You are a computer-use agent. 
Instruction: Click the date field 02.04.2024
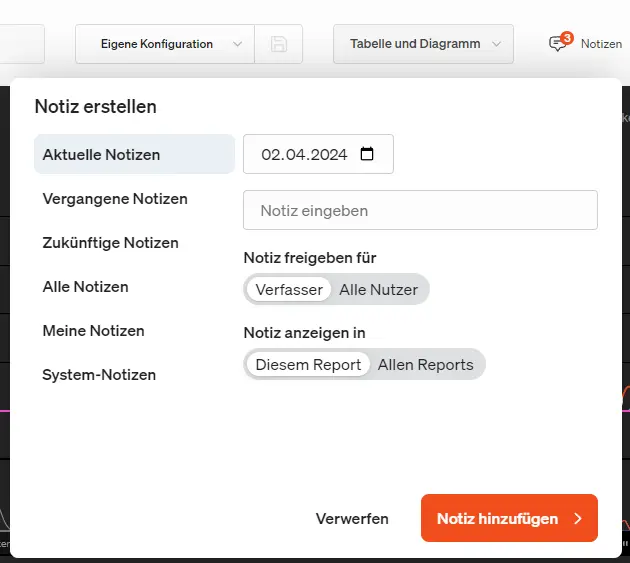[318, 154]
